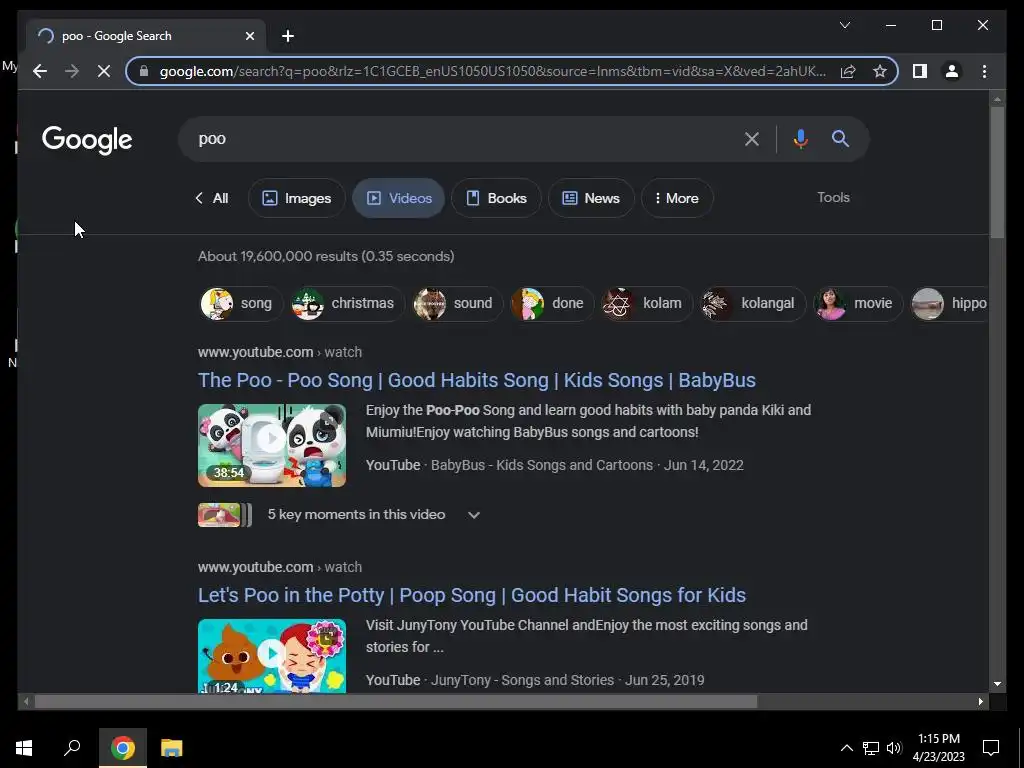
Task: Expand the More search options
Action: (x=677, y=198)
